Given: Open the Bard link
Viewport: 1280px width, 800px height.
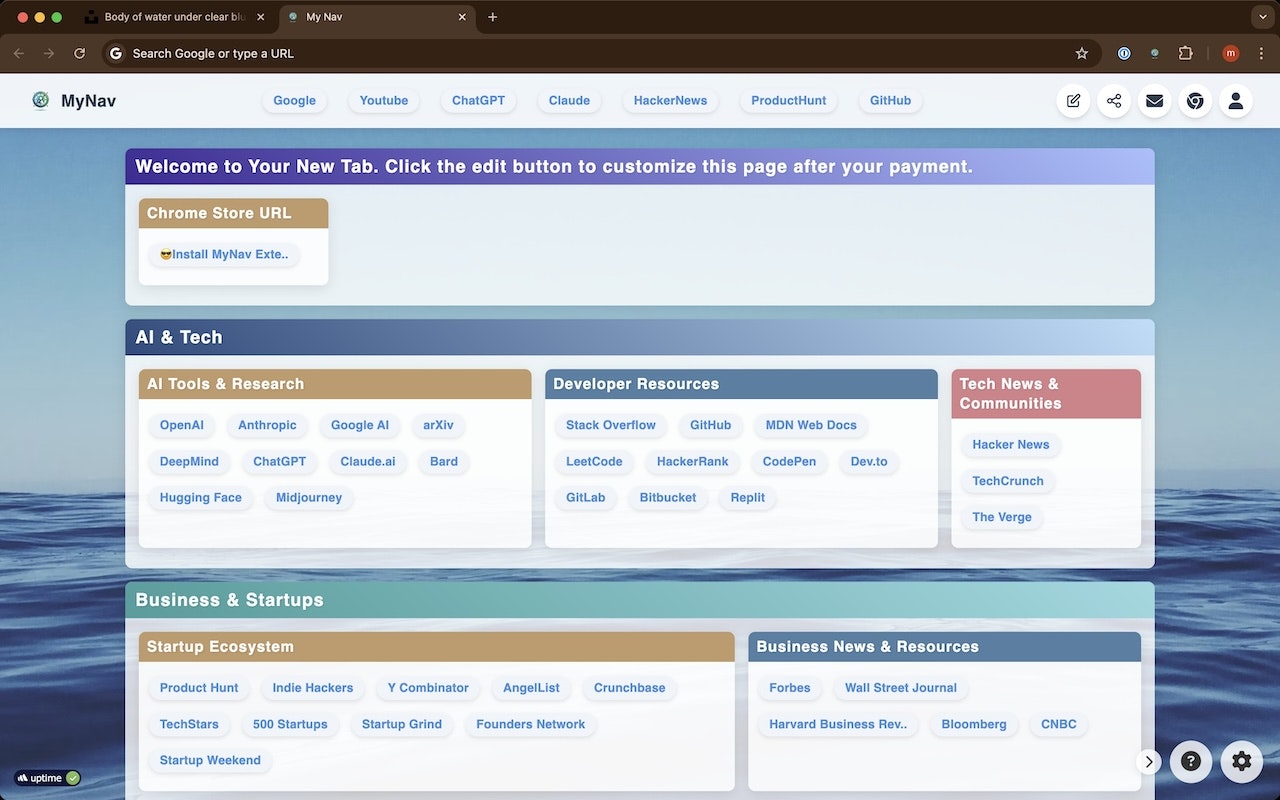Looking at the screenshot, I should 444,462.
